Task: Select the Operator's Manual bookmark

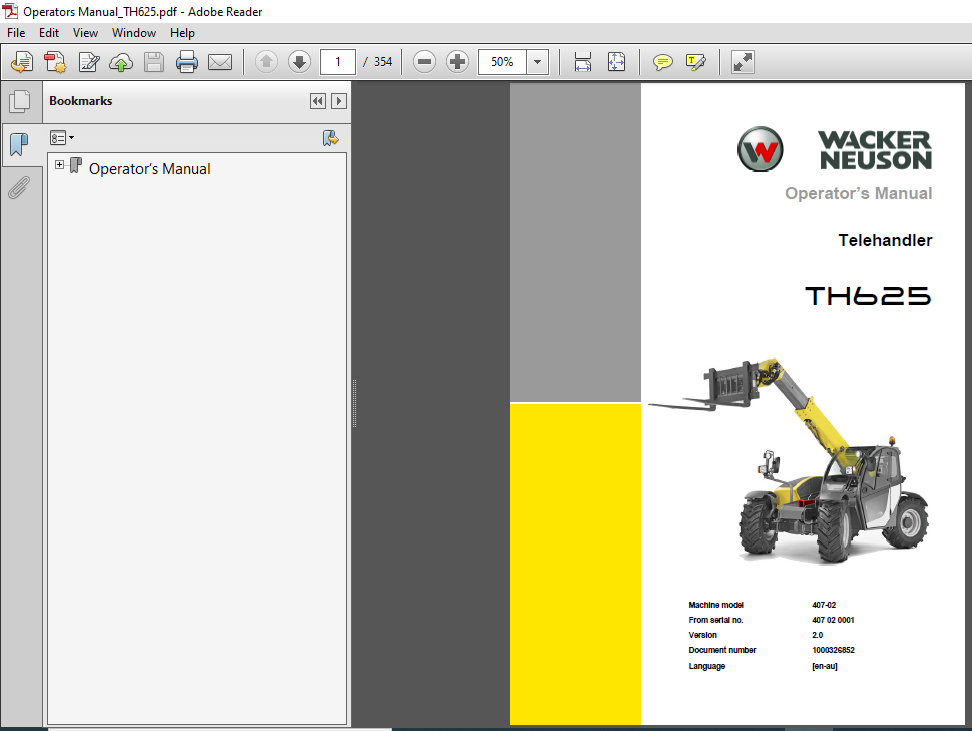Action: click(x=149, y=169)
